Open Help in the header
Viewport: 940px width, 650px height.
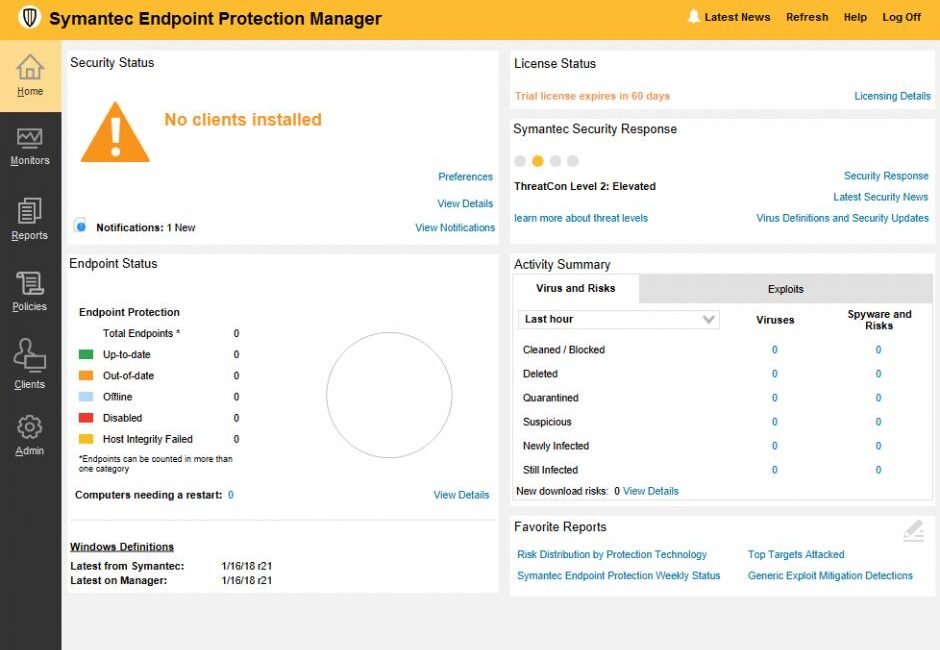coord(855,17)
